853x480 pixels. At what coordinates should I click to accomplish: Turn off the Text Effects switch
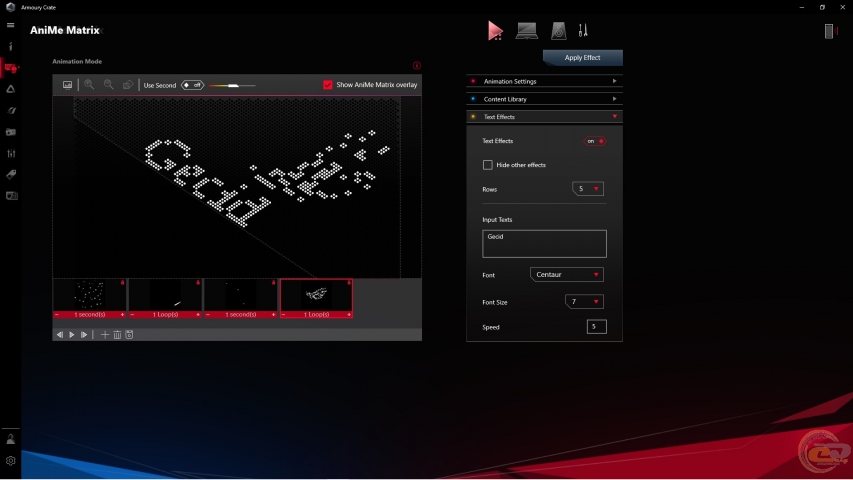tap(595, 141)
